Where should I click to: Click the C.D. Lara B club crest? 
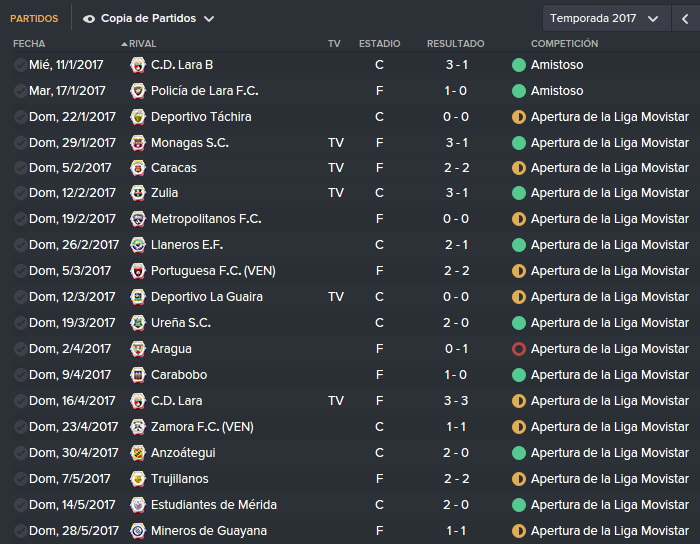coord(138,65)
